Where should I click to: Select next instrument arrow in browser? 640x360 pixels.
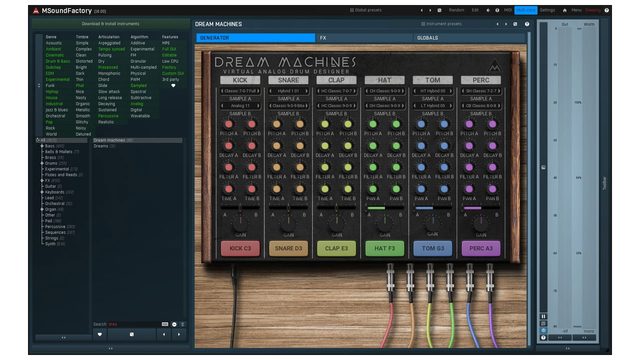(179, 334)
